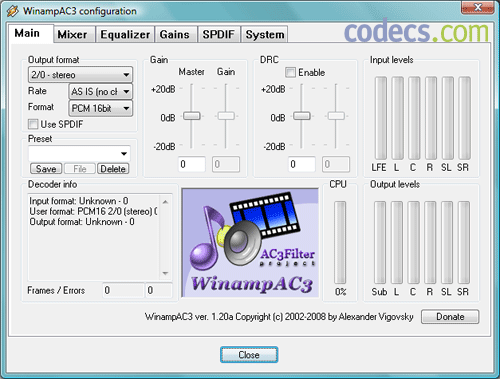Switch to the Mixer tab
This screenshot has height=379, width=500.
coord(72,35)
